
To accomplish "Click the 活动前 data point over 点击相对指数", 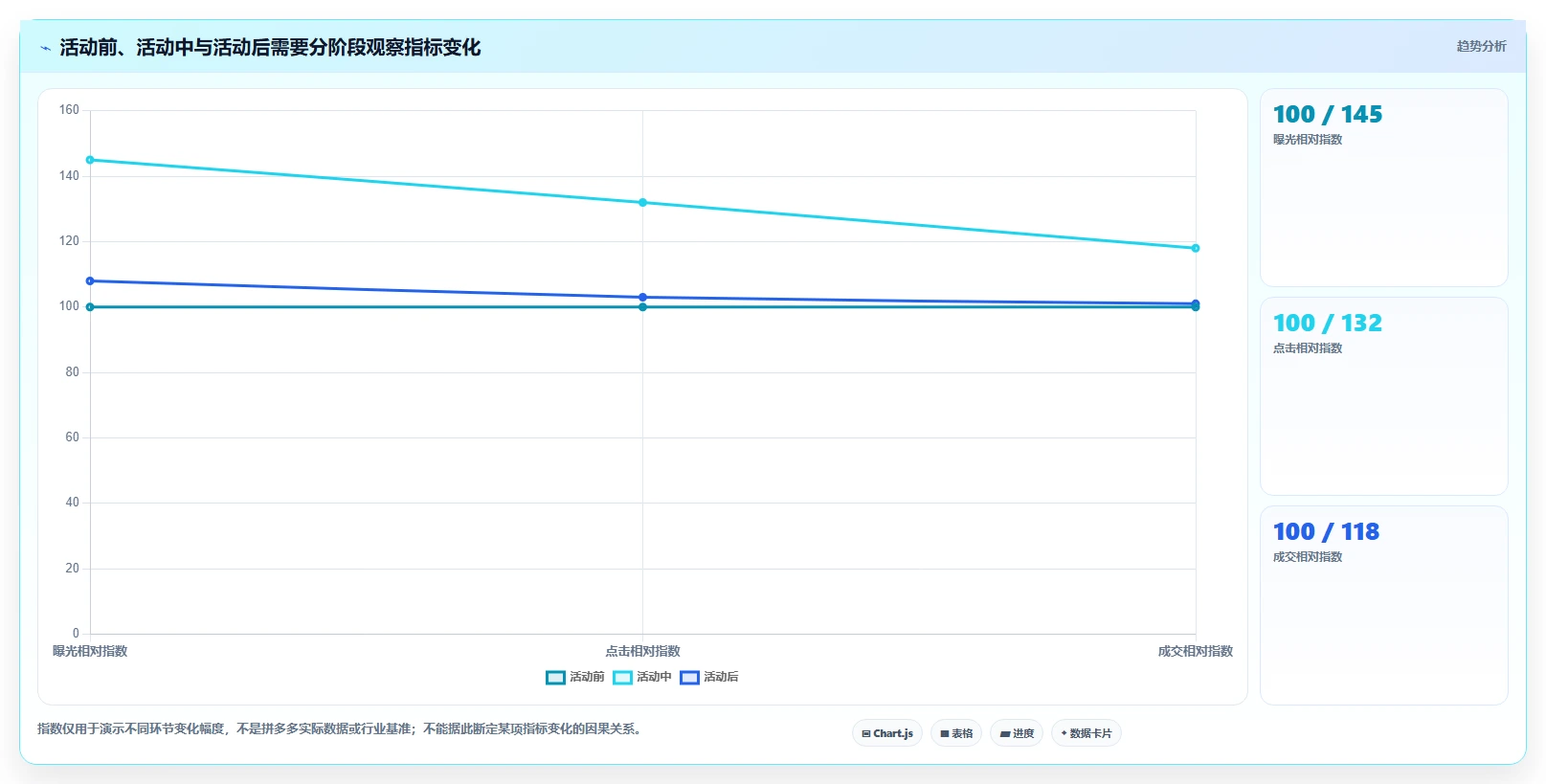I will pos(642,307).
